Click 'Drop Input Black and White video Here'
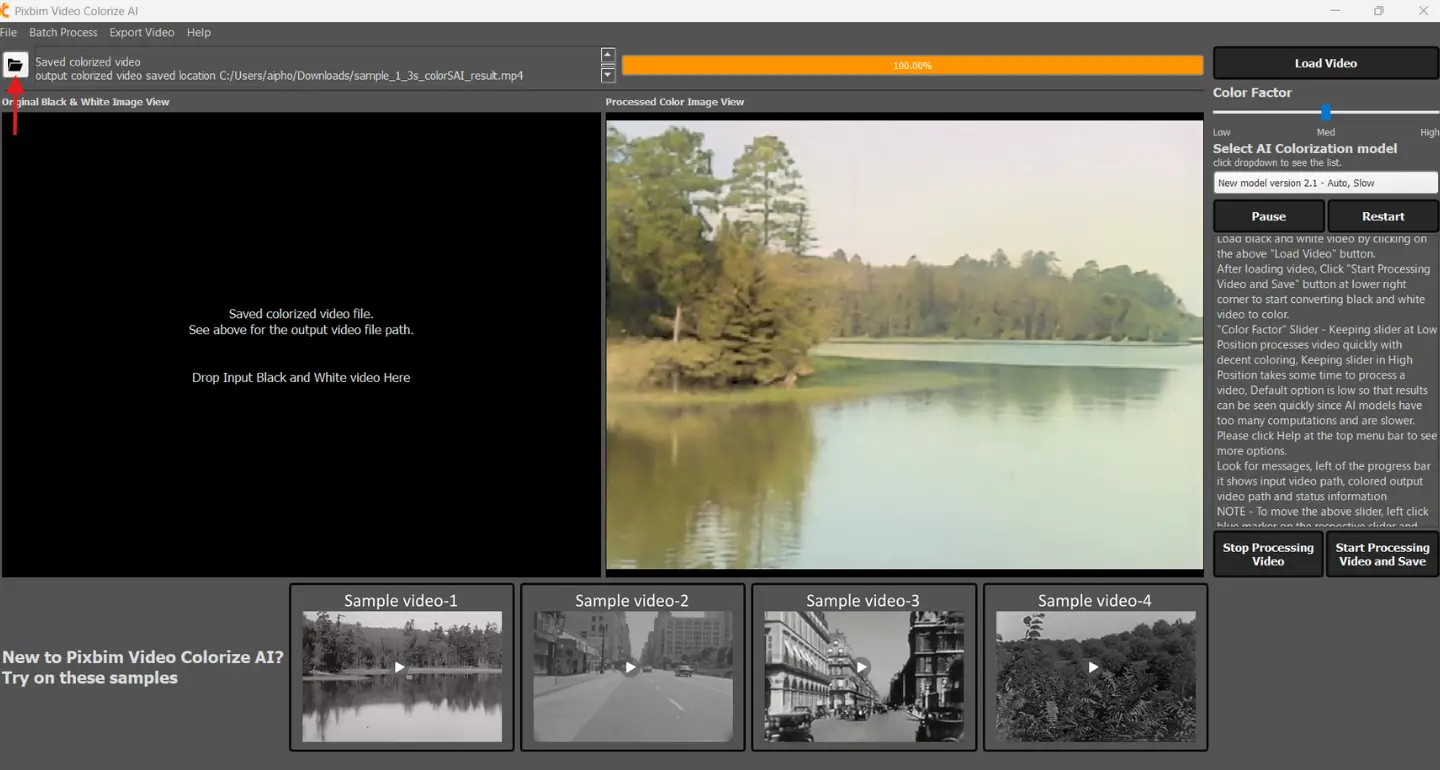Viewport: 1440px width, 770px height. 301,378
